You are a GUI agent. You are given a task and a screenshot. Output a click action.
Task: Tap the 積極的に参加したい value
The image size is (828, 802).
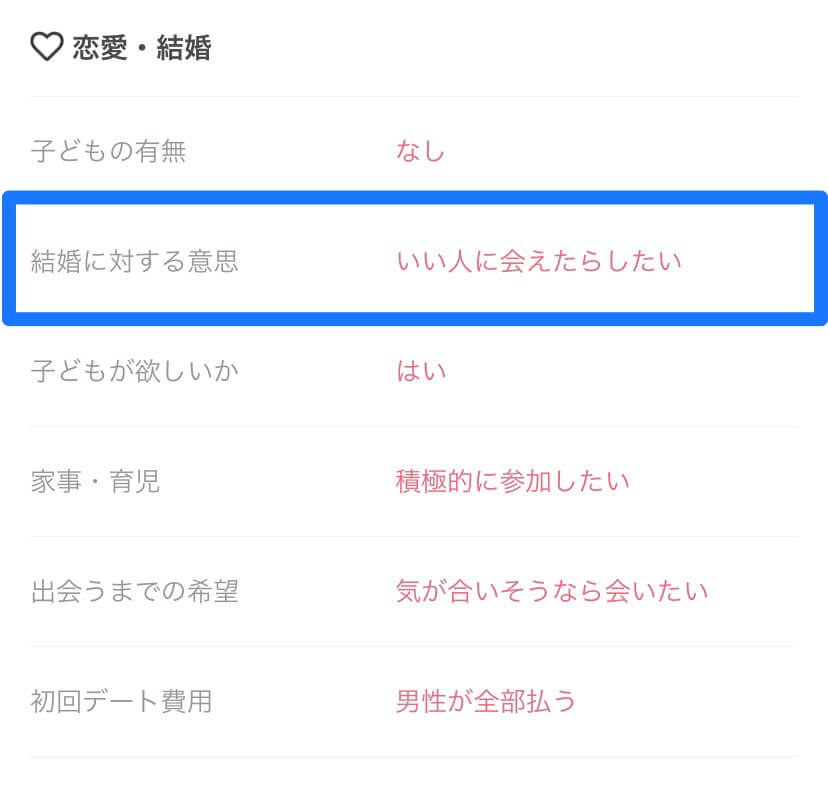click(512, 481)
